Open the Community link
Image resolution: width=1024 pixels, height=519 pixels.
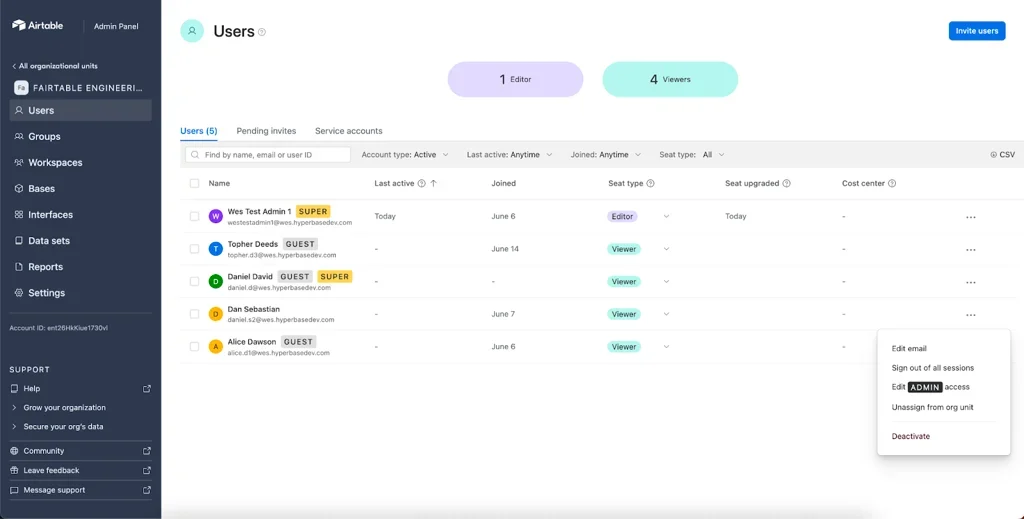[x=80, y=450]
